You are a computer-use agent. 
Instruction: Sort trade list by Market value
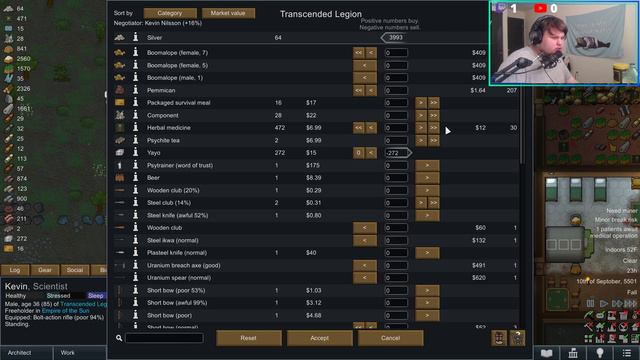click(228, 13)
